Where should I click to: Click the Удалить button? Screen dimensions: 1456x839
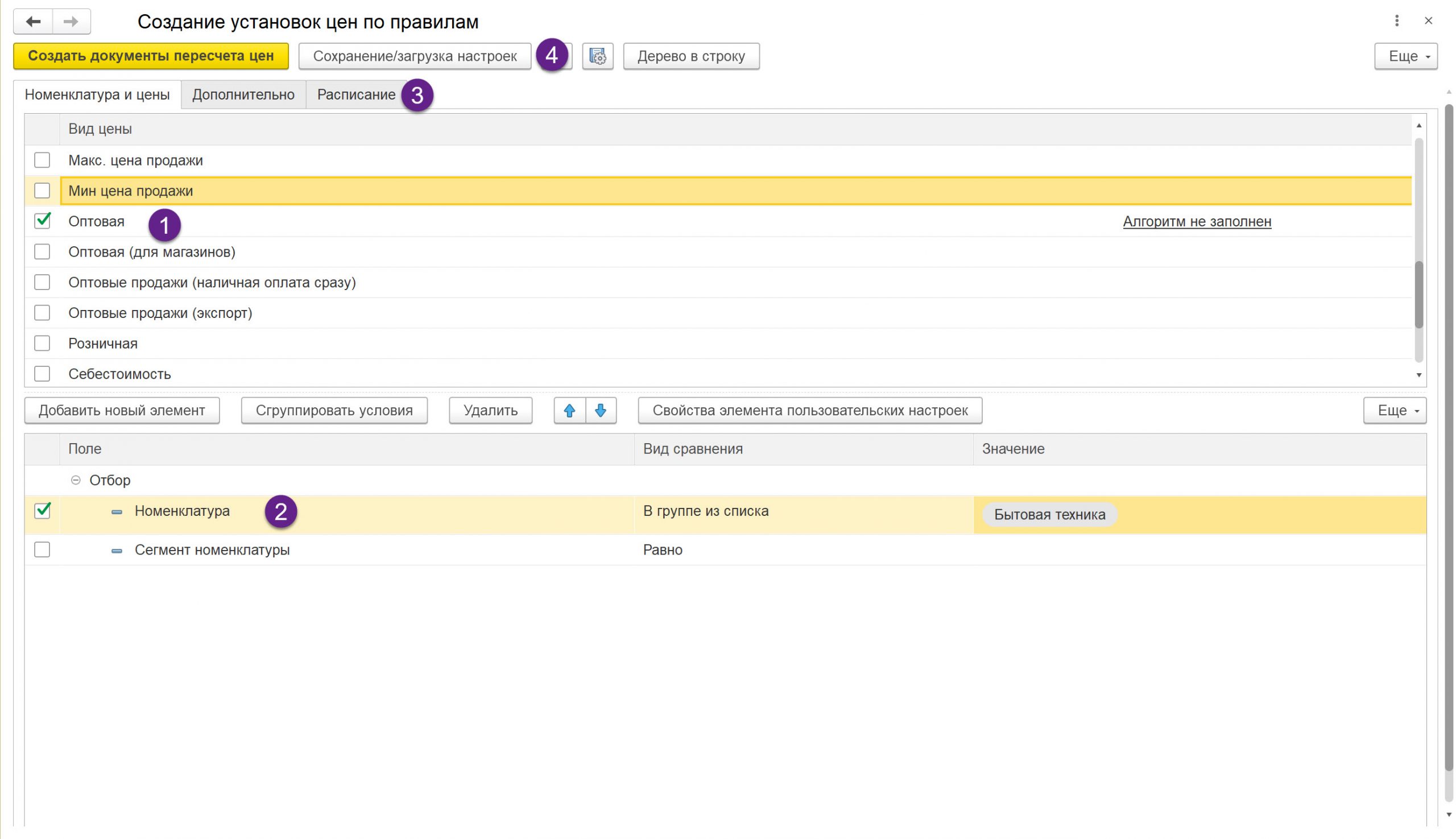(490, 410)
